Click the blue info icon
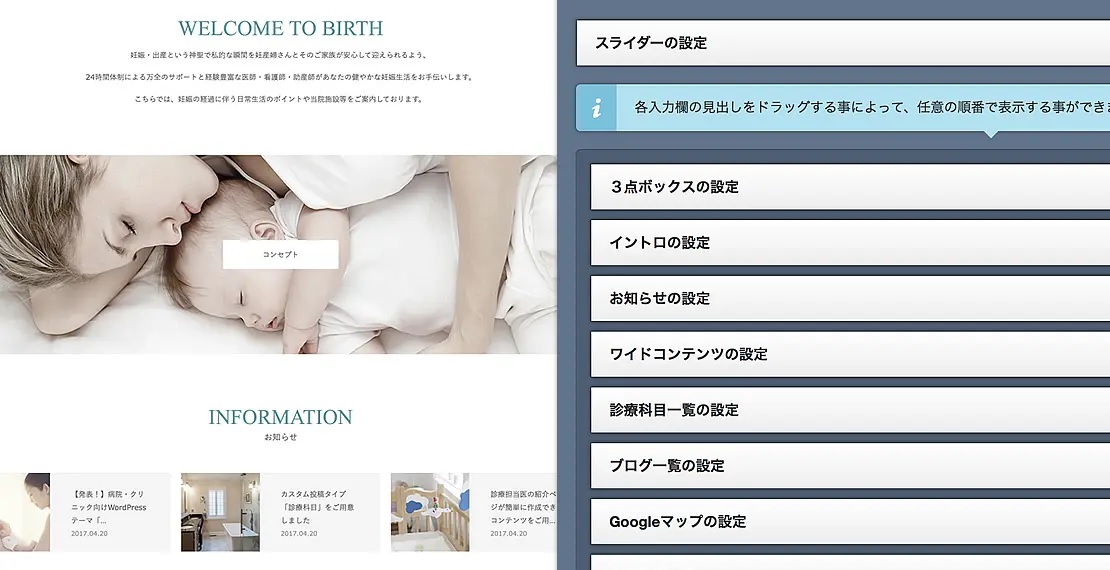Screen dimensions: 1110x570 [x=596, y=108]
